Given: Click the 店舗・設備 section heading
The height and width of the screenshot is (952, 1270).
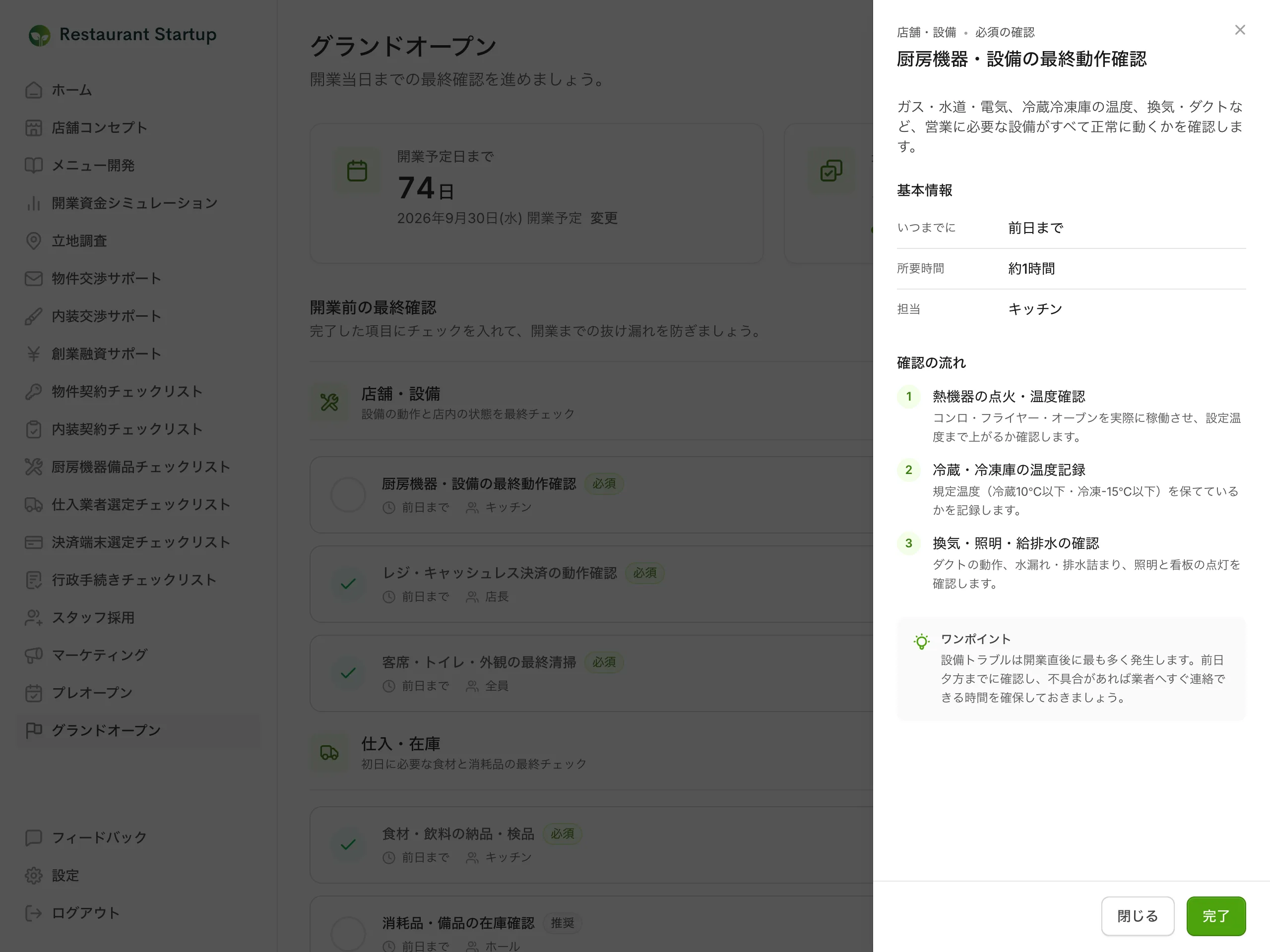Looking at the screenshot, I should pos(400,394).
